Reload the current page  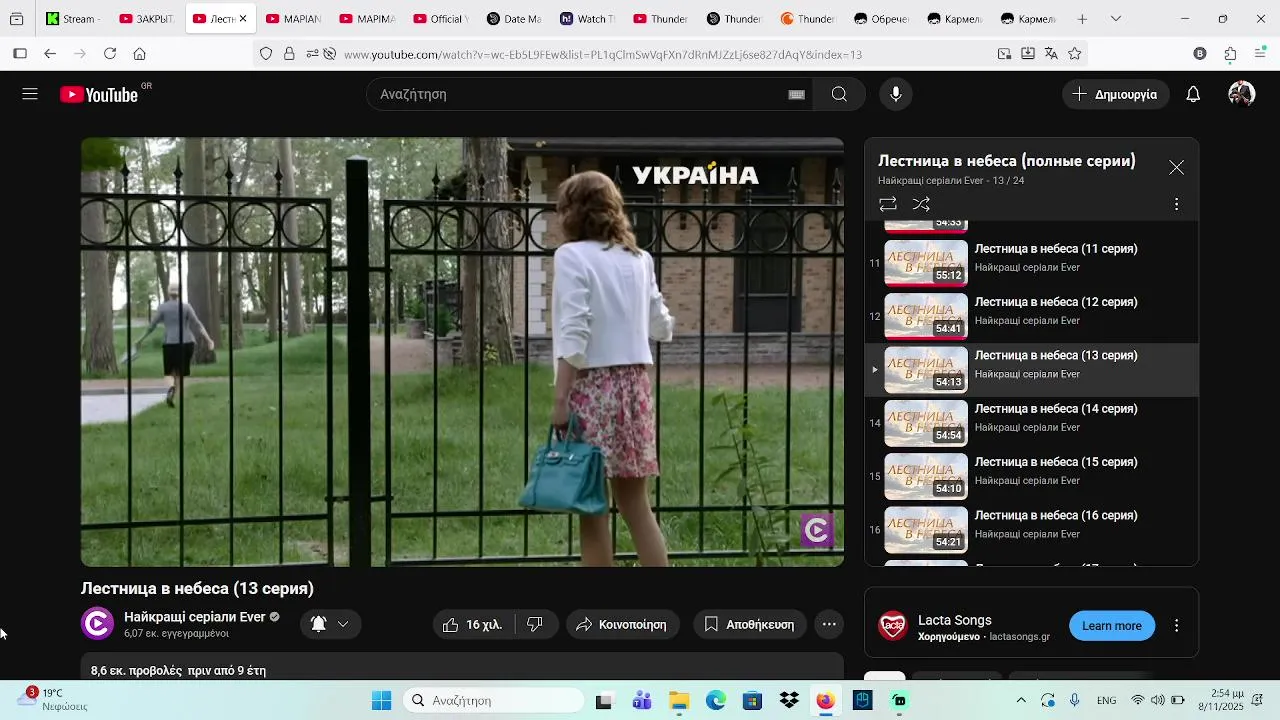coord(110,54)
